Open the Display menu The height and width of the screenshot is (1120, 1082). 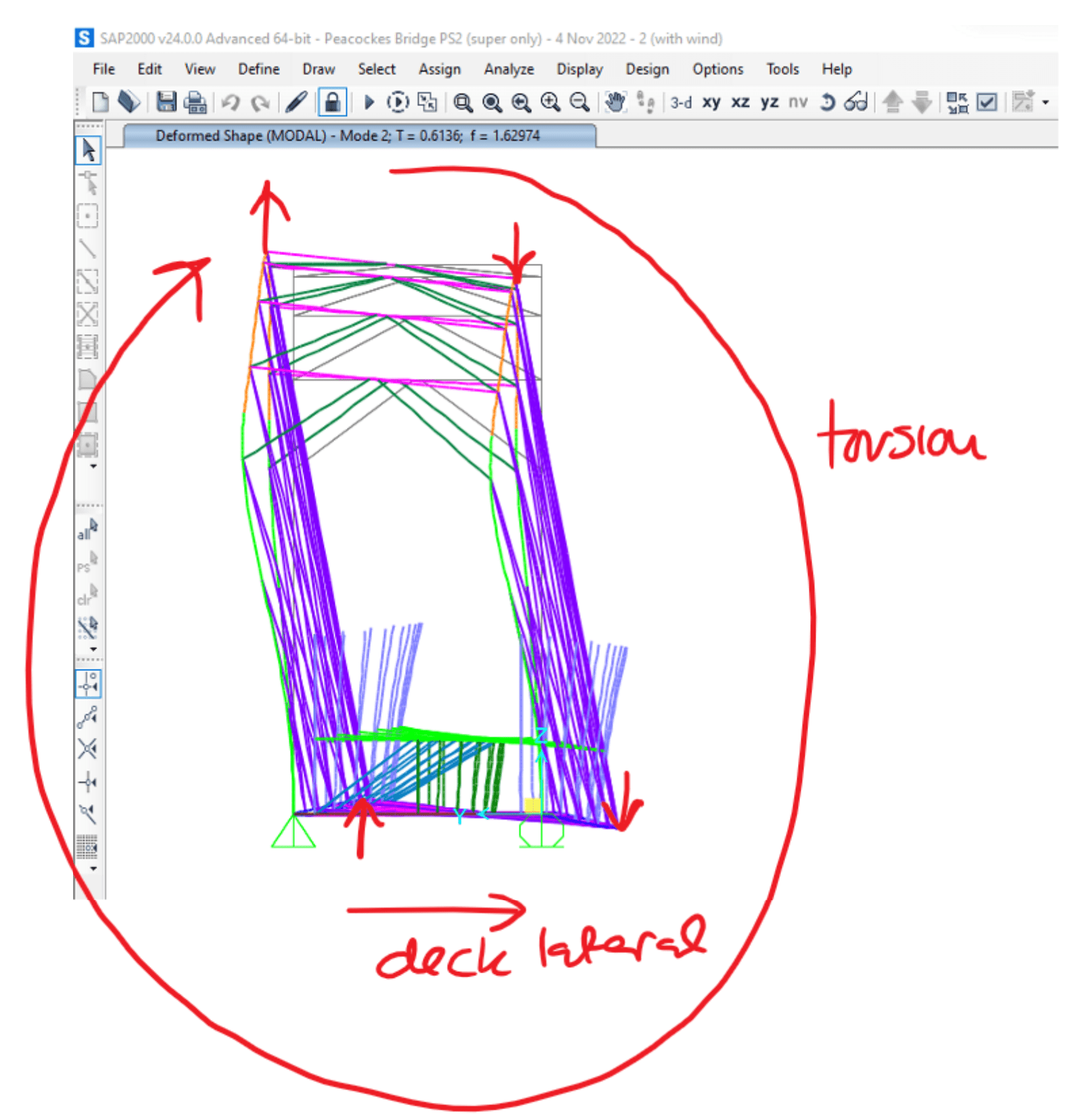[580, 69]
